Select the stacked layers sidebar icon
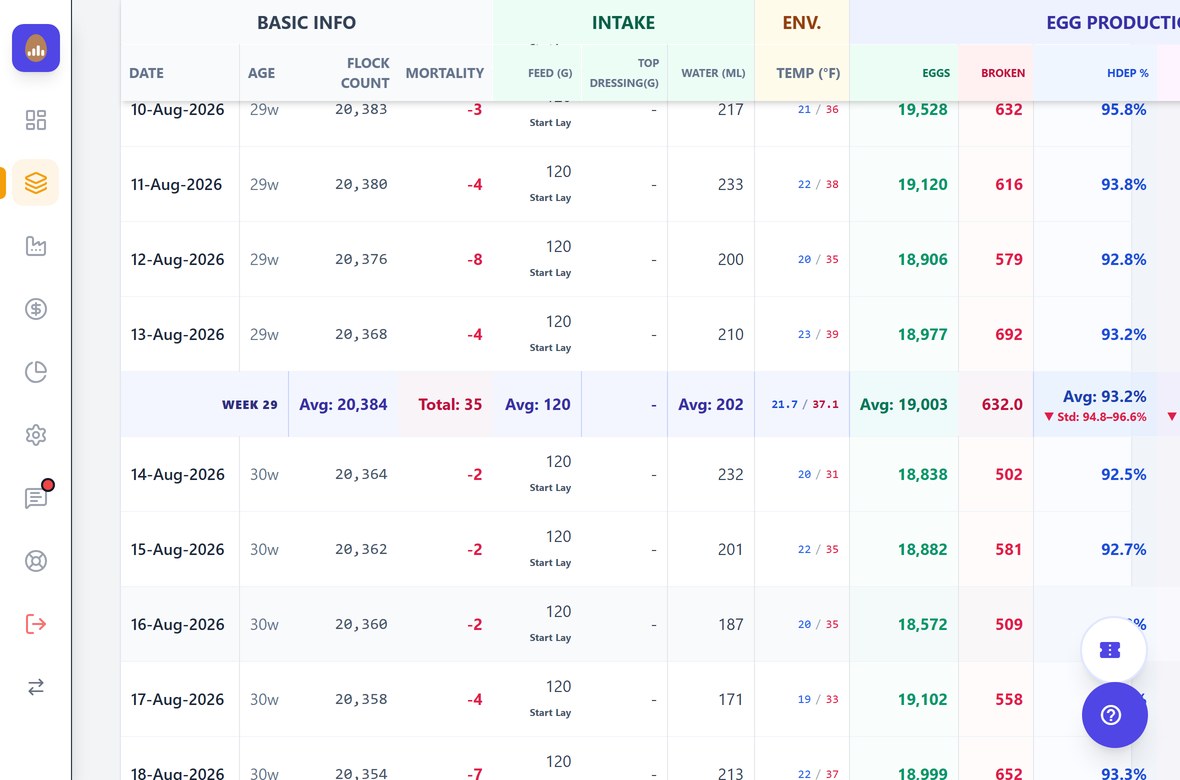Screen dimensions: 1180x780 point(35,183)
